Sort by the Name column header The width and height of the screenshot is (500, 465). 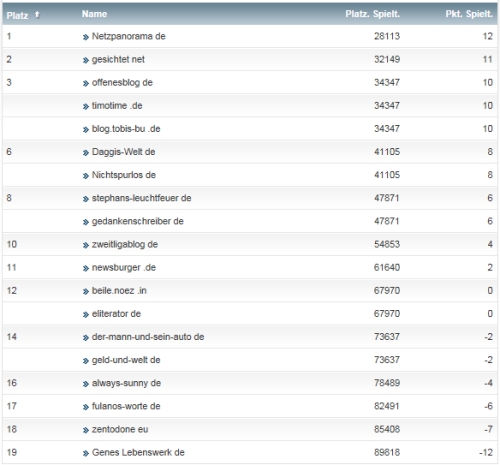click(94, 14)
